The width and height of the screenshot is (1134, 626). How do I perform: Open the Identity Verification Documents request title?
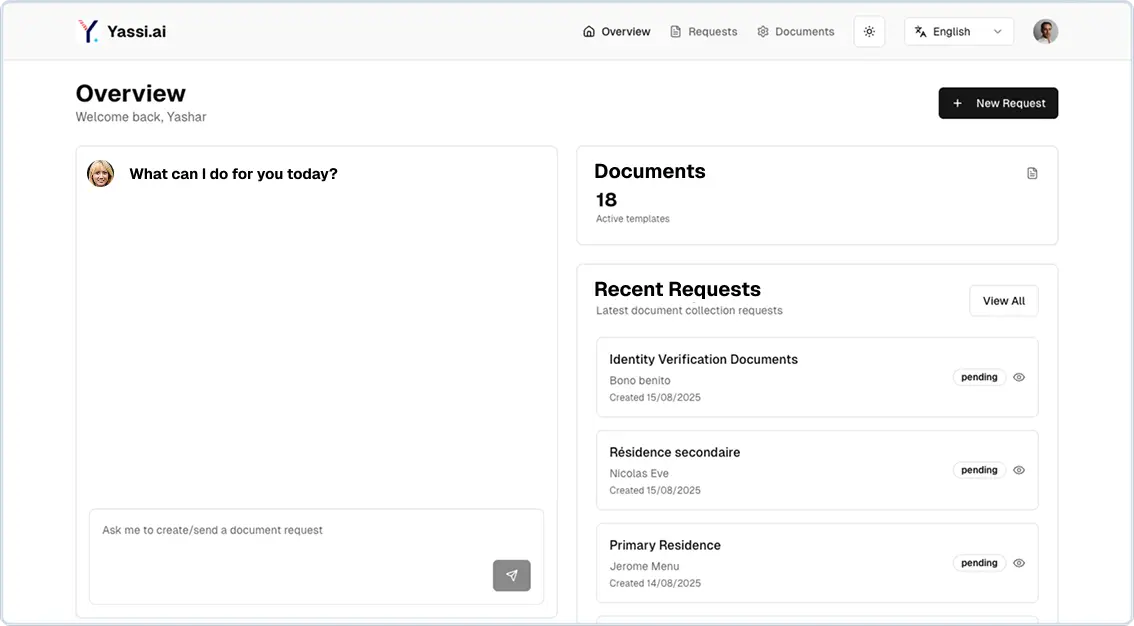(x=703, y=359)
